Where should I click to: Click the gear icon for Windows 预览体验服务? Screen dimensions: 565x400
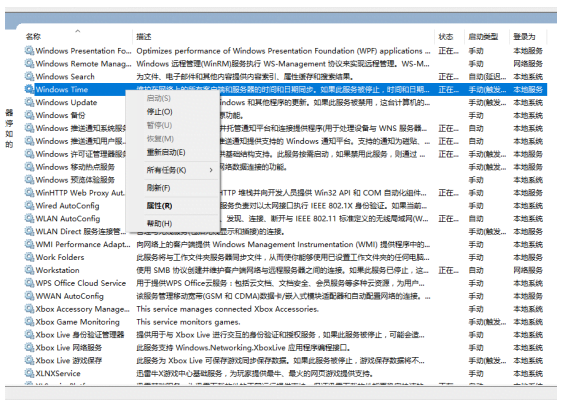(29, 179)
